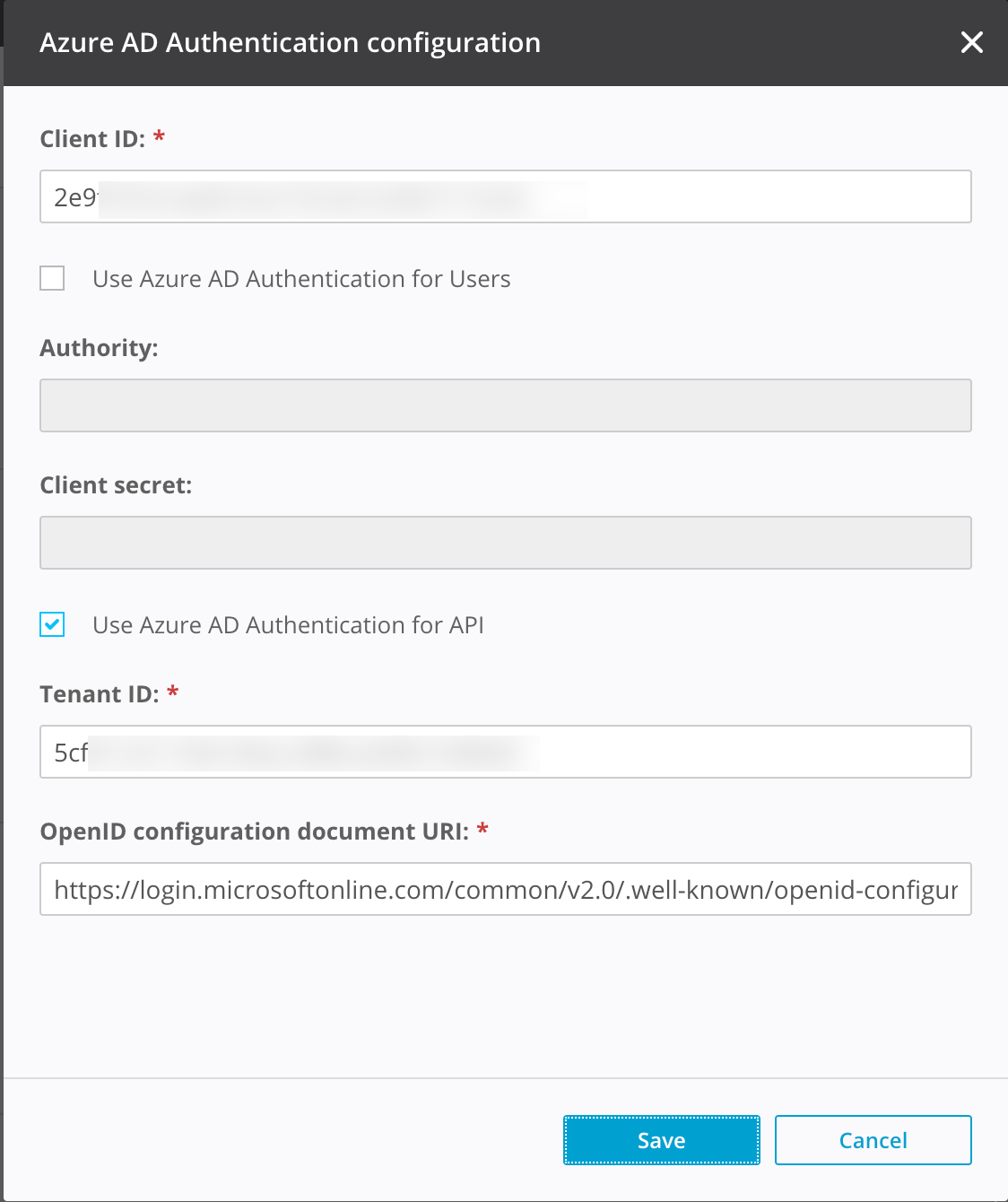This screenshot has width=1008, height=1202.
Task: Focus the OpenID configuration document URI field
Action: click(505, 889)
